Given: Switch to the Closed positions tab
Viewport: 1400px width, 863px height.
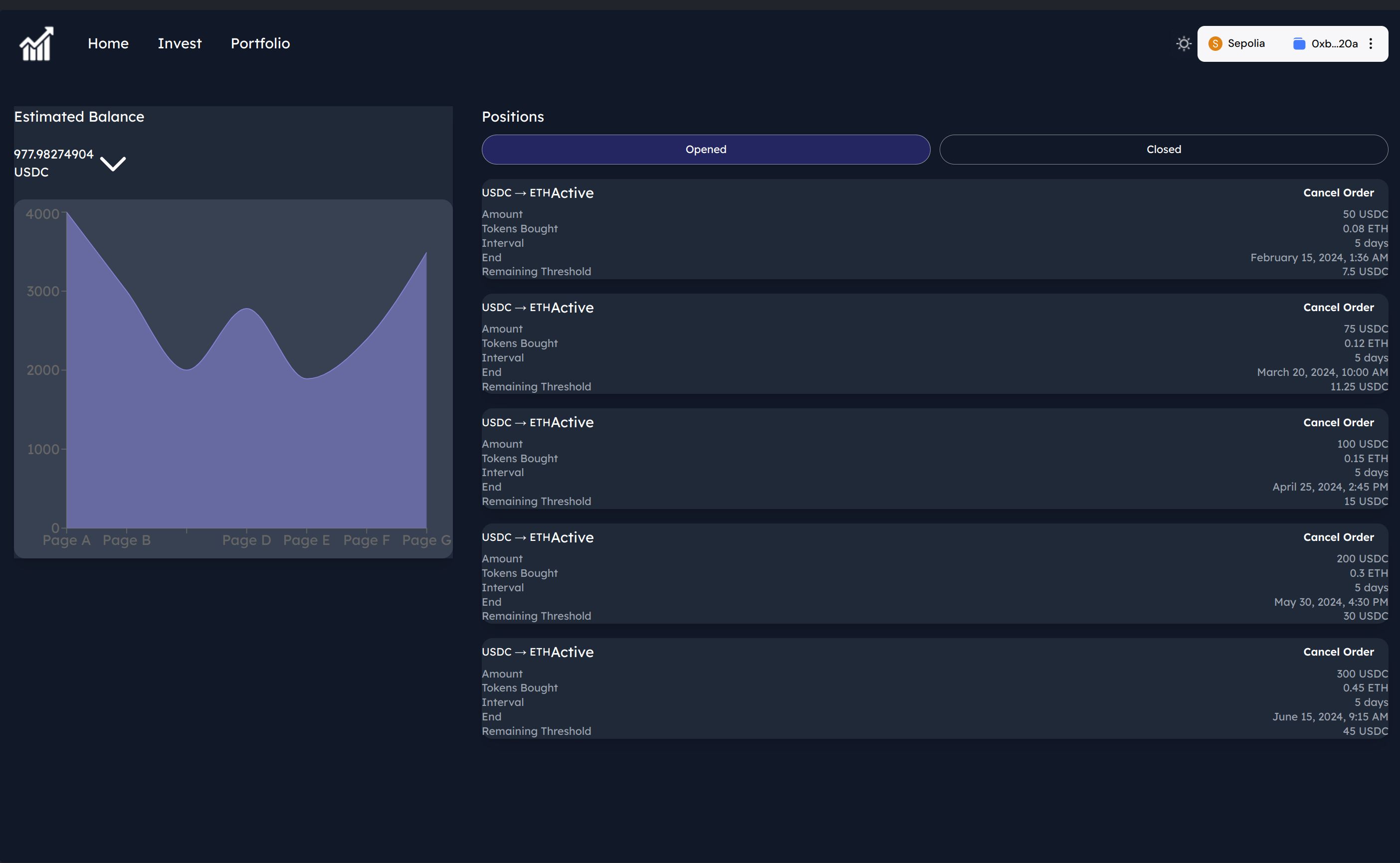Looking at the screenshot, I should (x=1164, y=149).
